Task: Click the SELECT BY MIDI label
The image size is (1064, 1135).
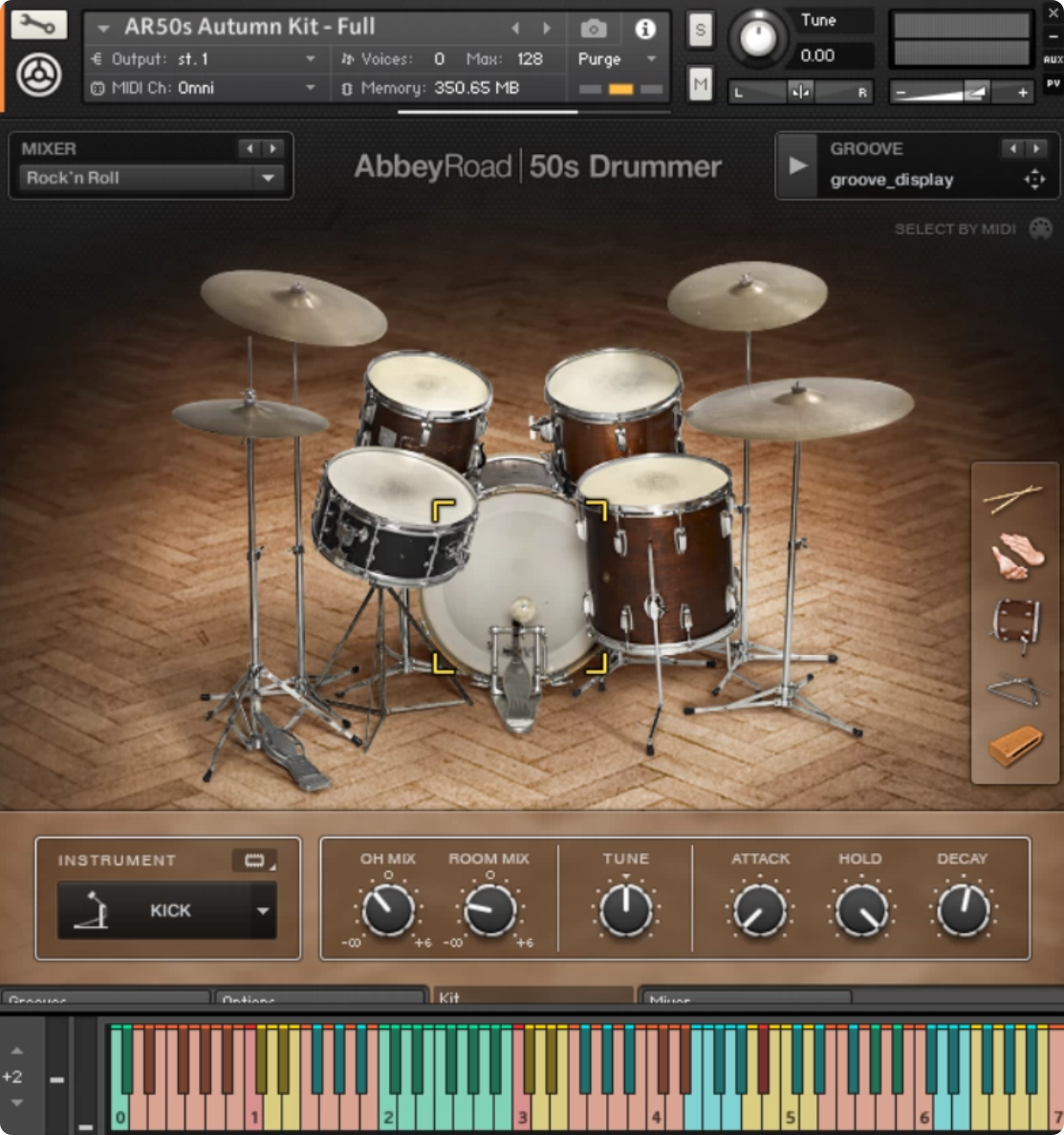Action: (x=955, y=229)
